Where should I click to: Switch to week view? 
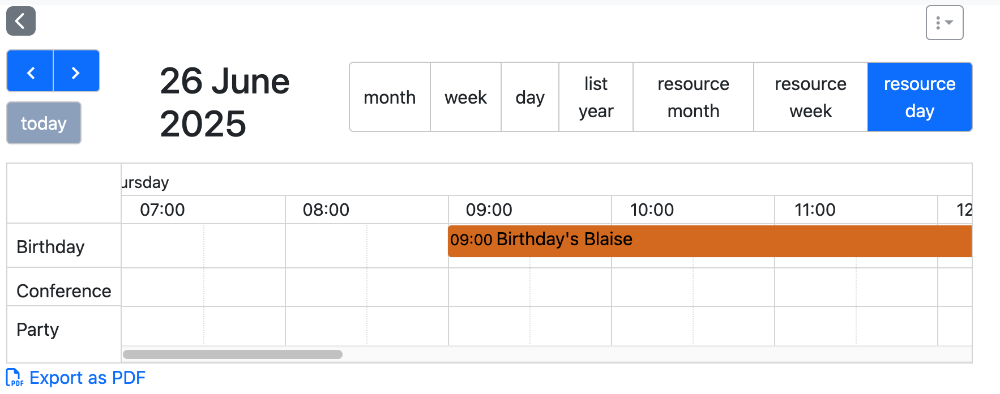tap(466, 97)
